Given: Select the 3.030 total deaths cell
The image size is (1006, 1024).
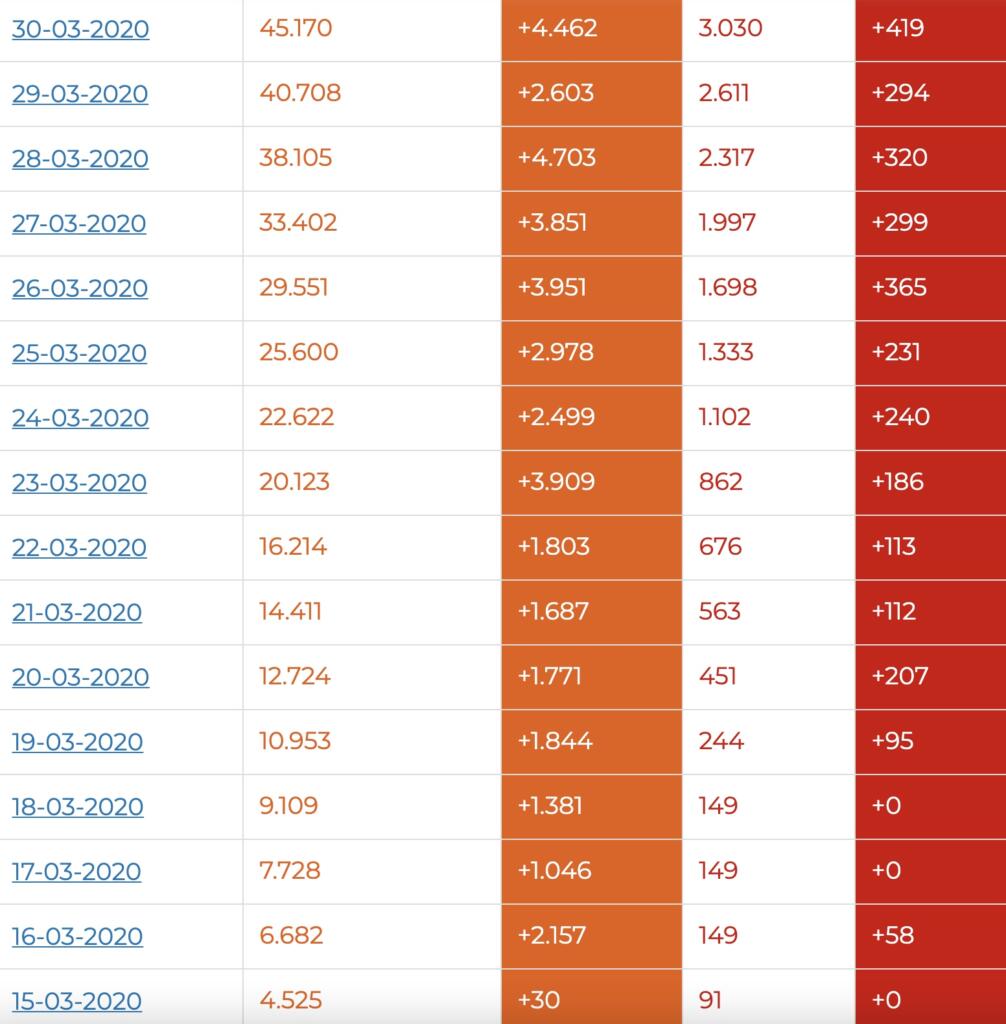Looking at the screenshot, I should (x=730, y=28).
